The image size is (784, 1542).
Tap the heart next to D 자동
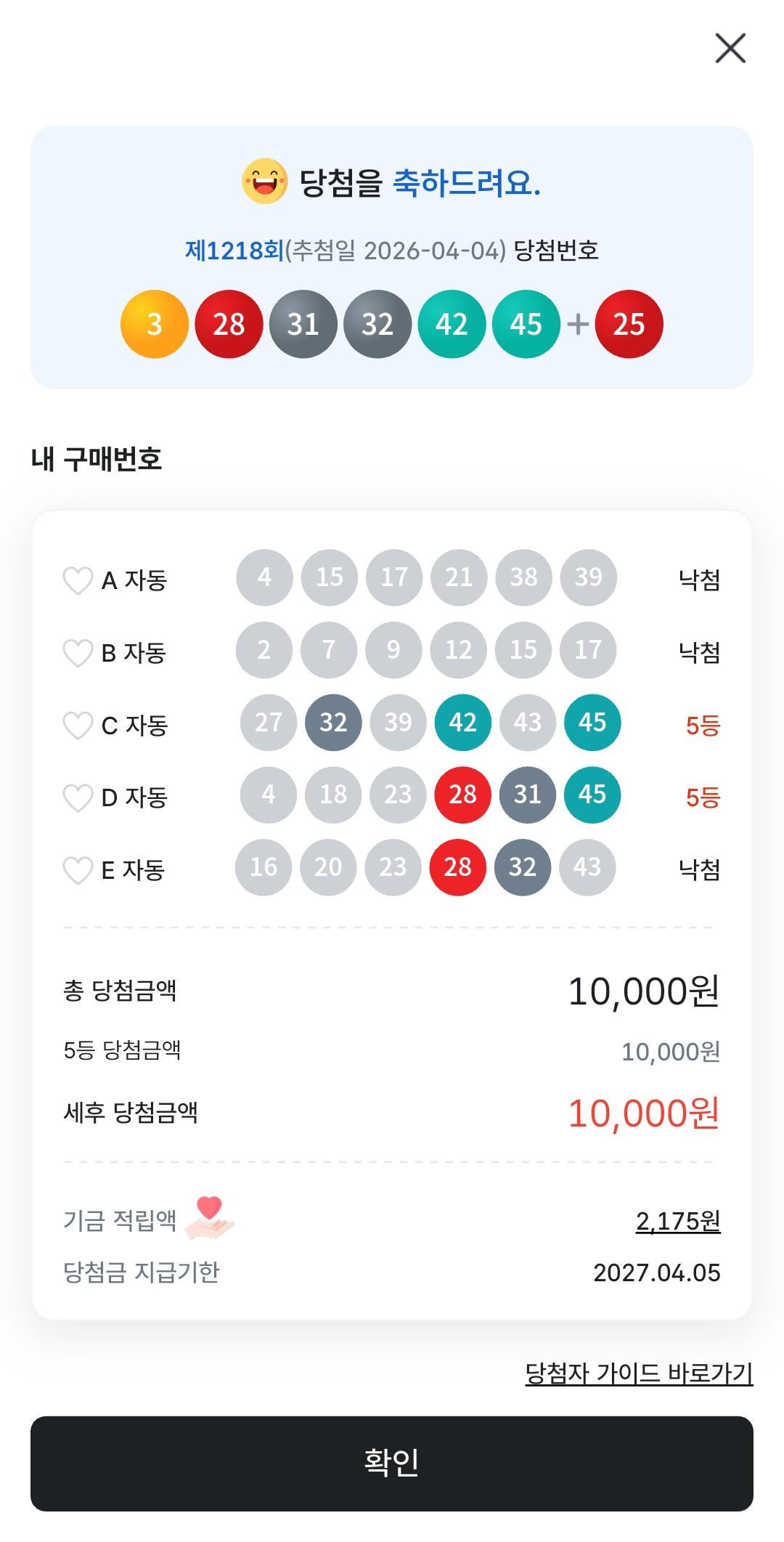78,798
